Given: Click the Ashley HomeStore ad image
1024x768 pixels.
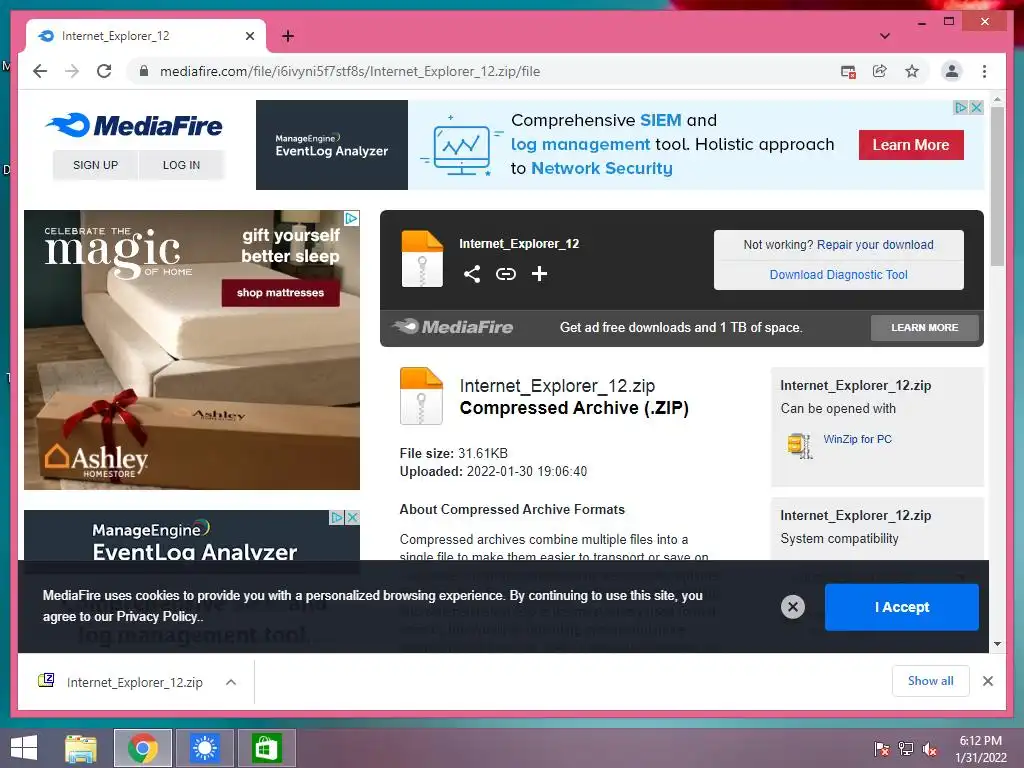Looking at the screenshot, I should (192, 350).
